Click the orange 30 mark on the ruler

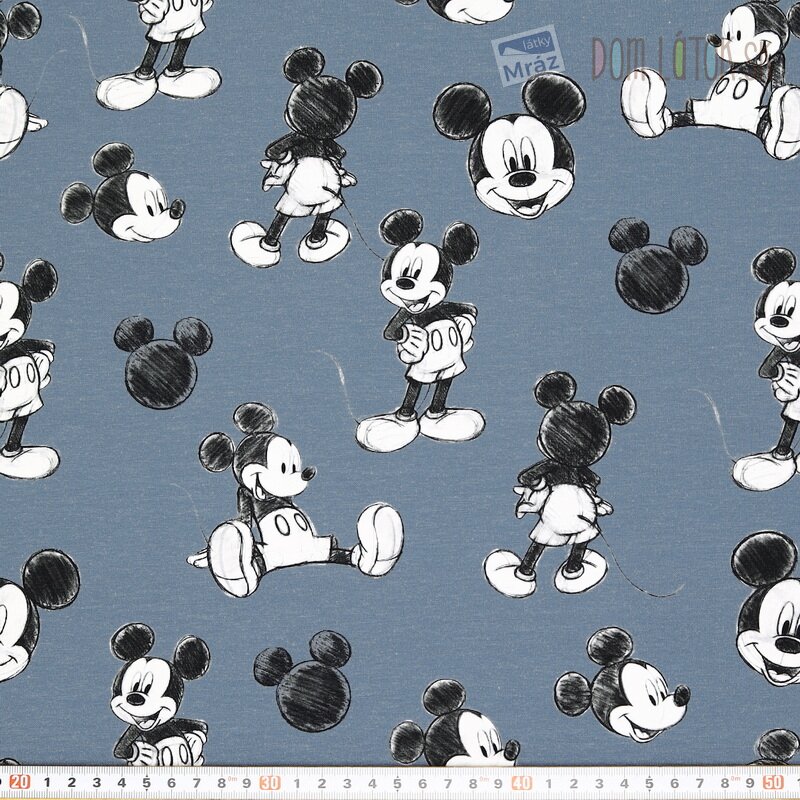tap(270, 782)
